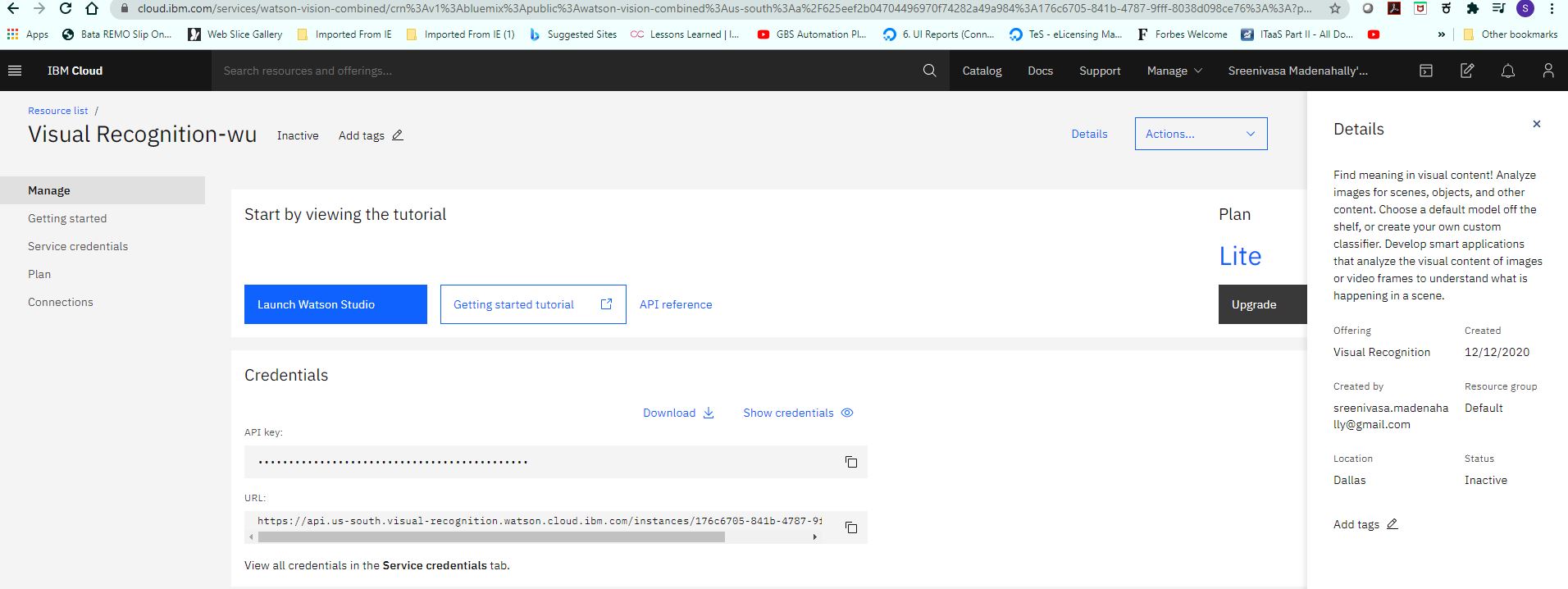1568x589 pixels.
Task: Open the Imported From IE (1) bookmark folder
Action: point(461,34)
